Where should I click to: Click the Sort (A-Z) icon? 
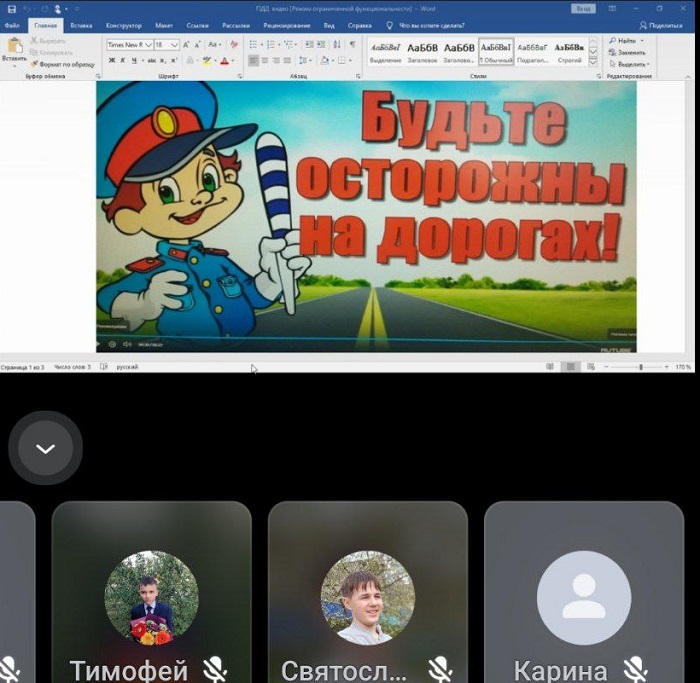[337, 45]
